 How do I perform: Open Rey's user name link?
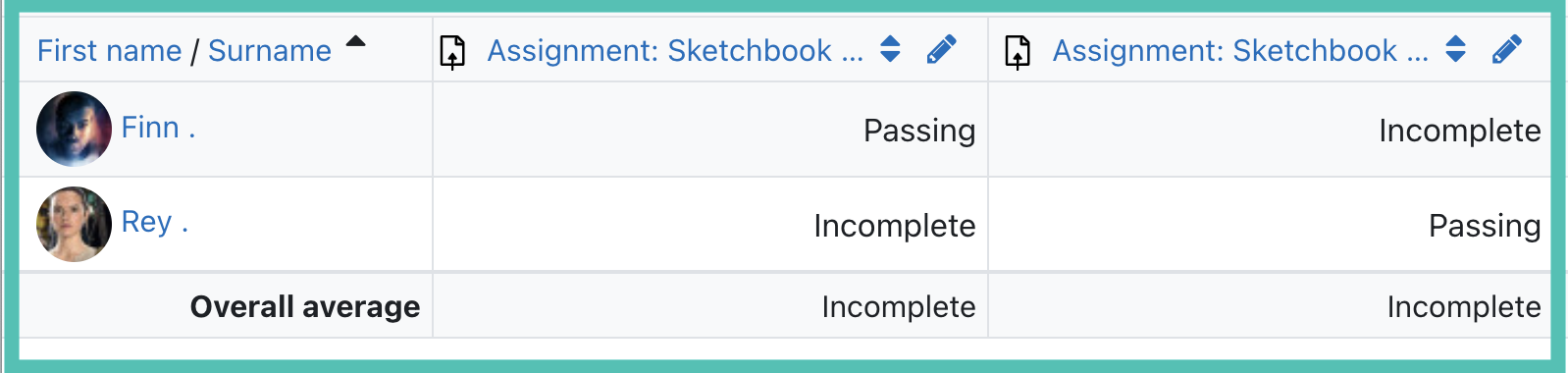[154, 223]
